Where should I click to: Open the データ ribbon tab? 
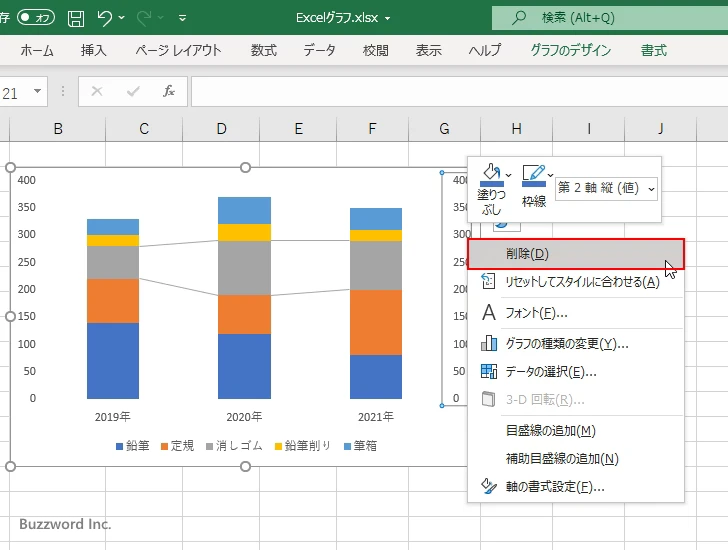pyautogui.click(x=319, y=50)
